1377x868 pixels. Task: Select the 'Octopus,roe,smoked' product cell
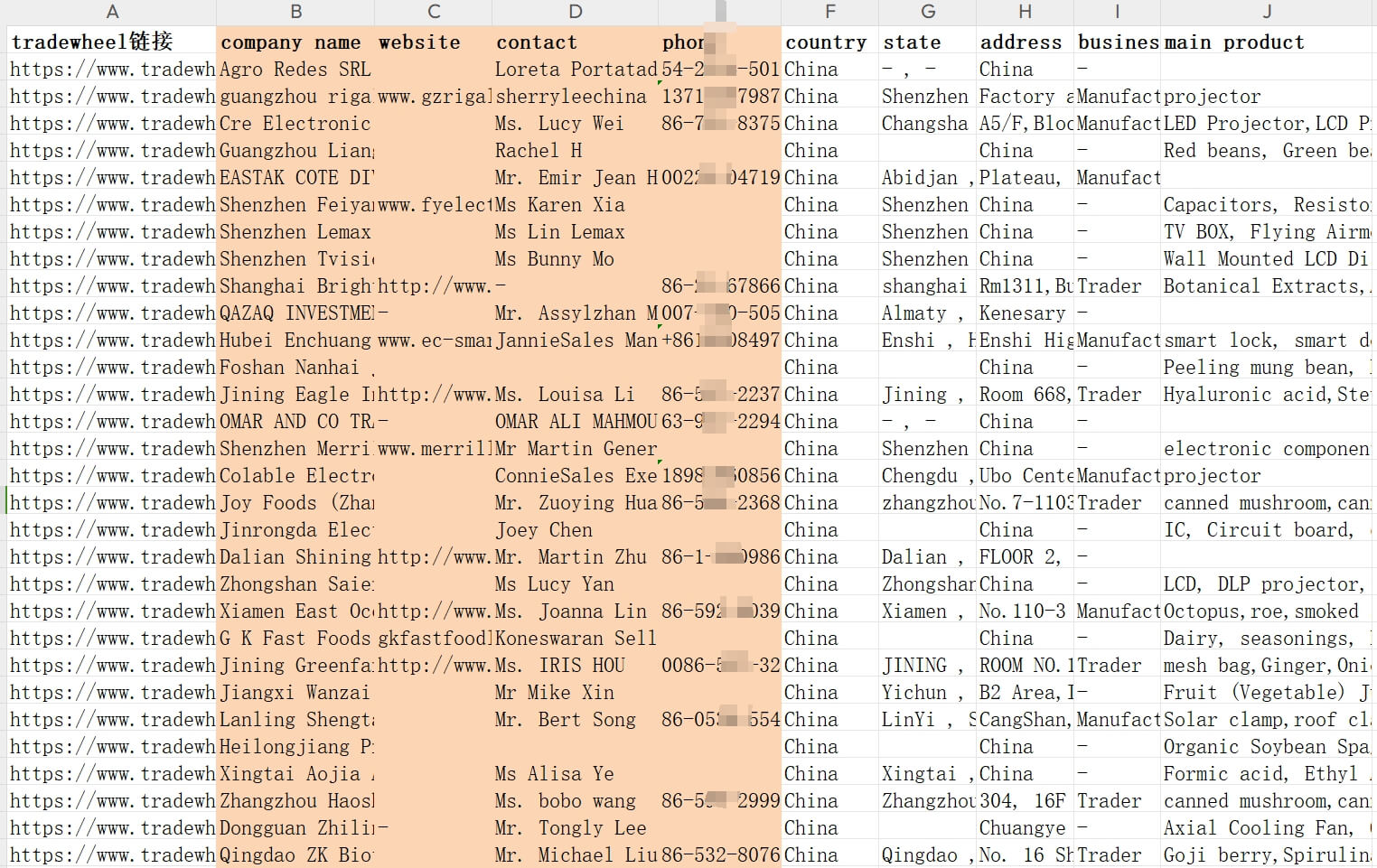click(1268, 611)
